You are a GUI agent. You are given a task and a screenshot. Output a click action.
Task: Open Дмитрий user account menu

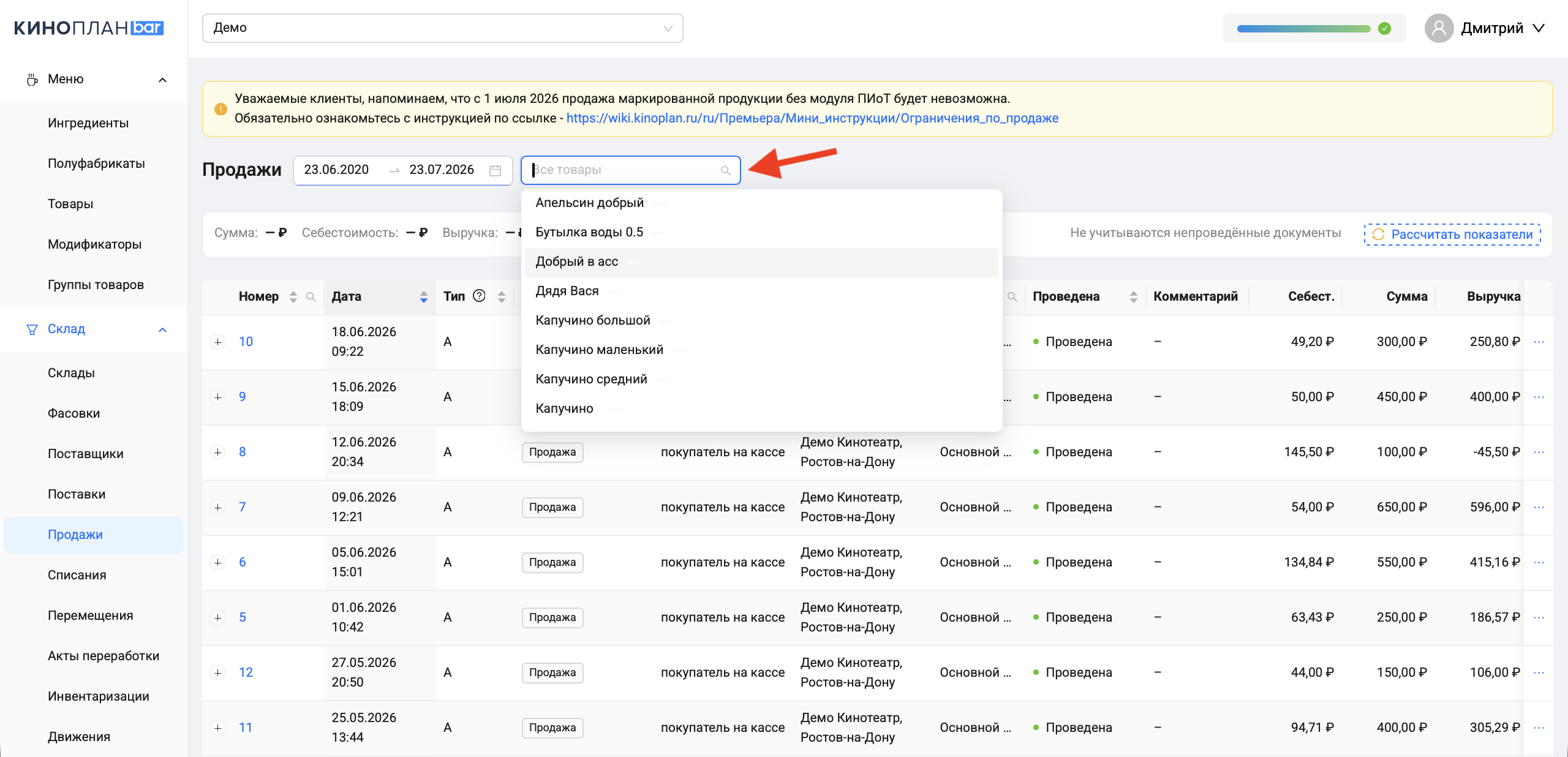coord(1485,28)
